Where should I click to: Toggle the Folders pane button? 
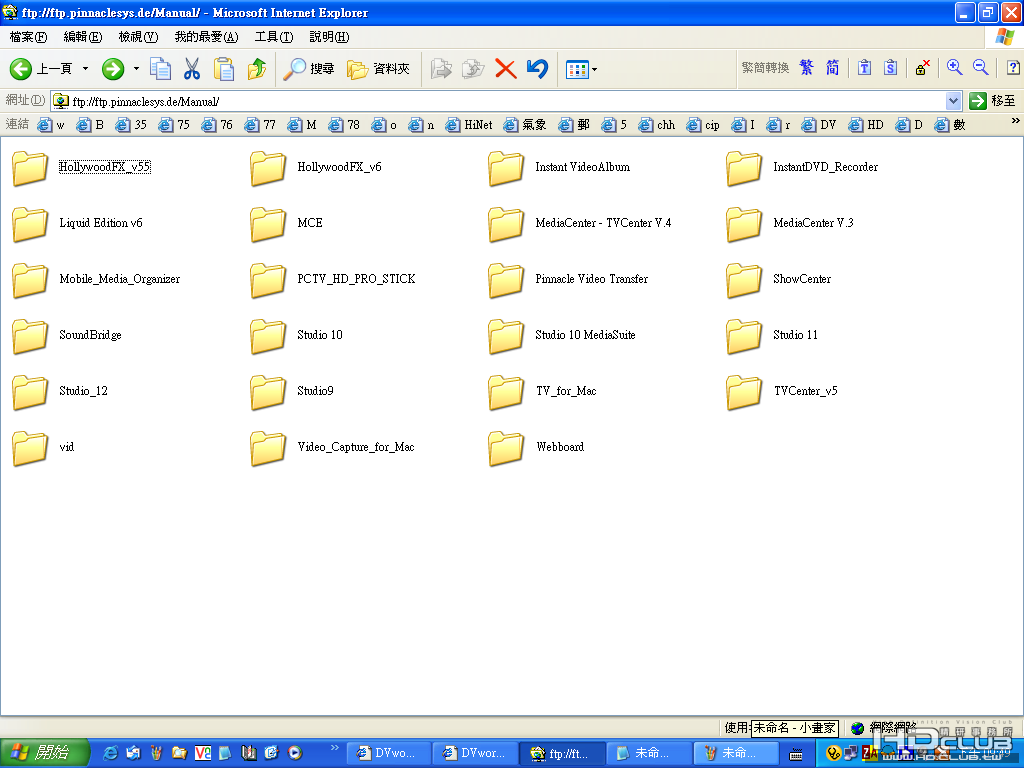pyautogui.click(x=378, y=69)
